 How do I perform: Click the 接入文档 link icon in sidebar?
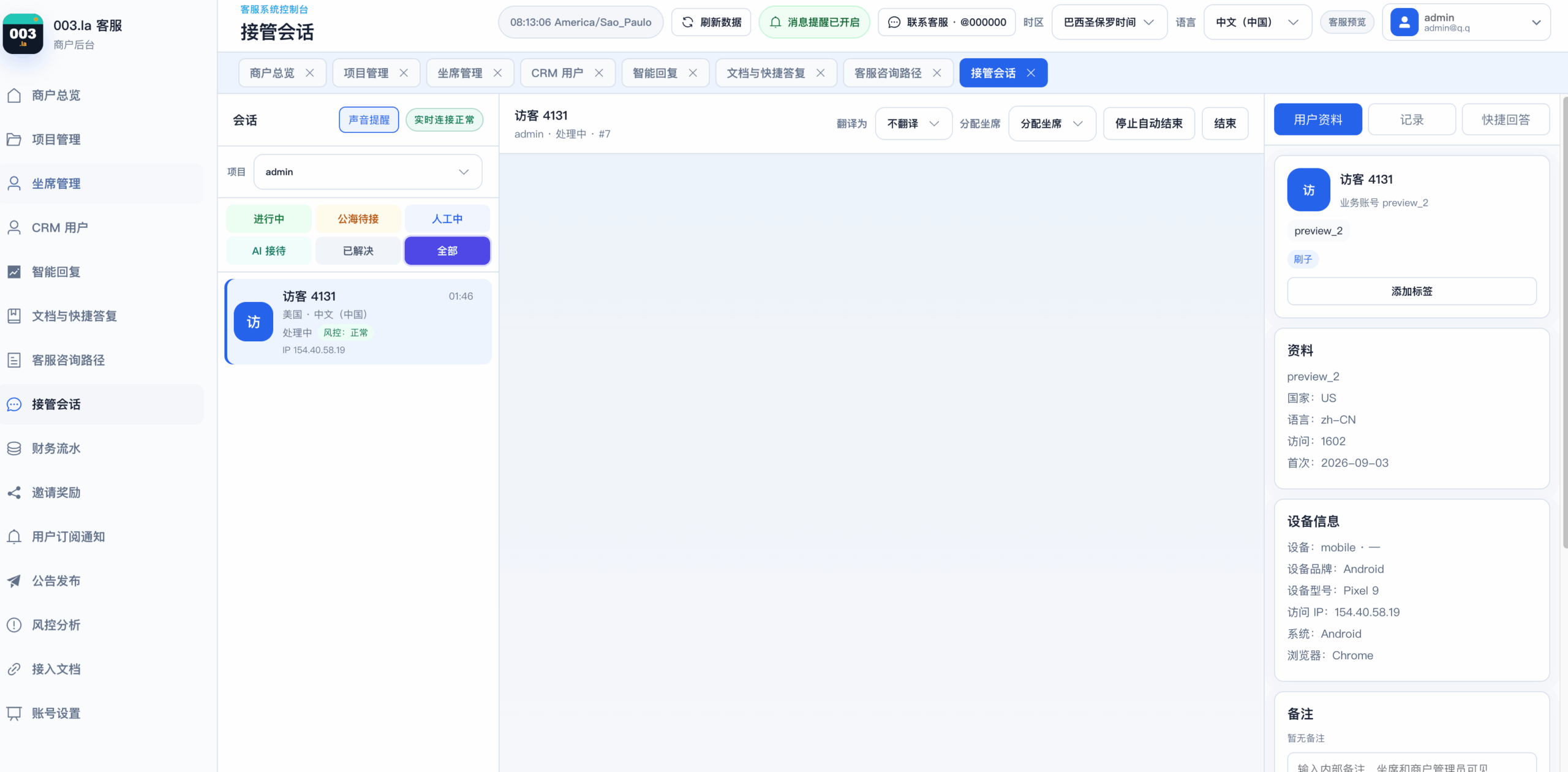pos(14,669)
